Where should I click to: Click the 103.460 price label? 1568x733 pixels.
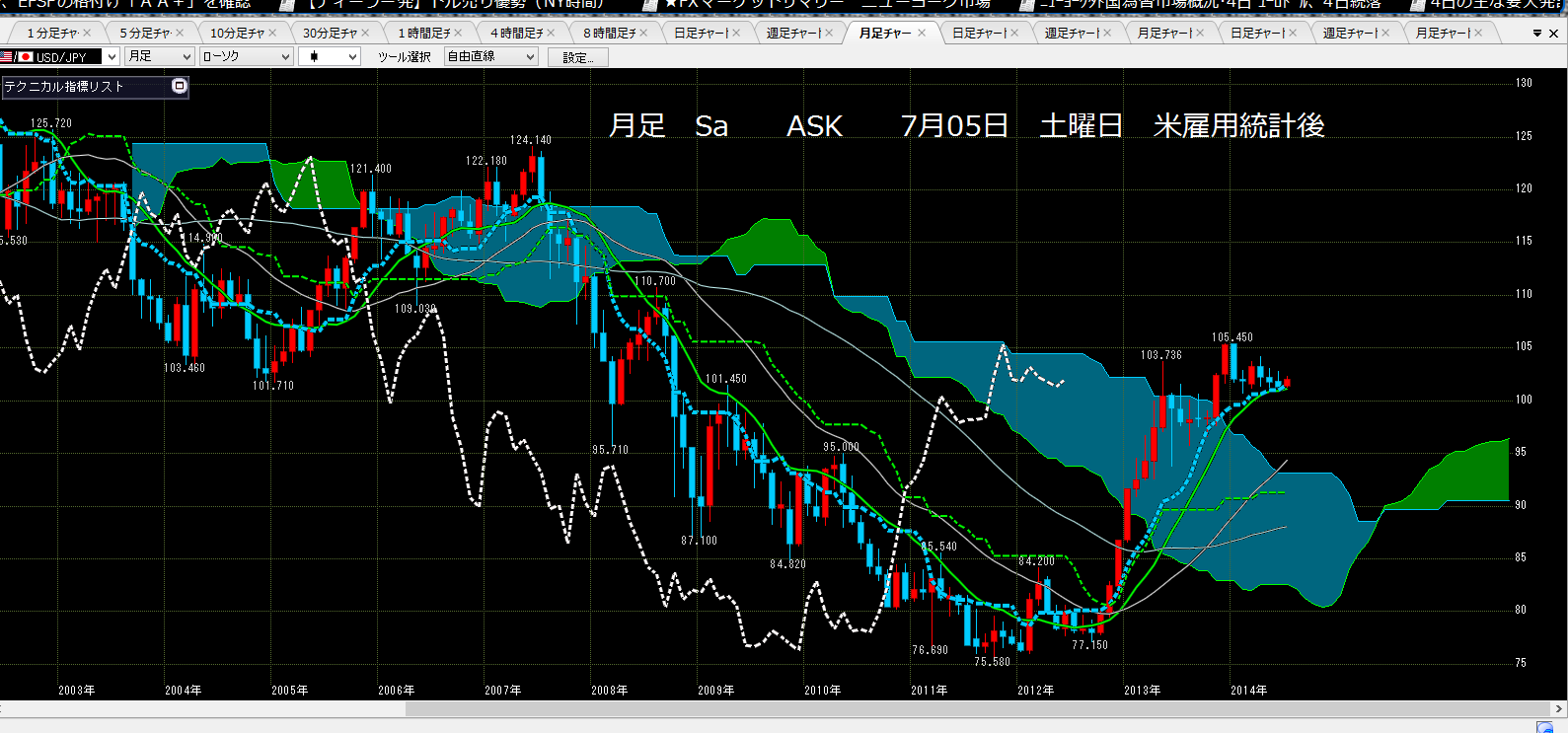(x=185, y=368)
